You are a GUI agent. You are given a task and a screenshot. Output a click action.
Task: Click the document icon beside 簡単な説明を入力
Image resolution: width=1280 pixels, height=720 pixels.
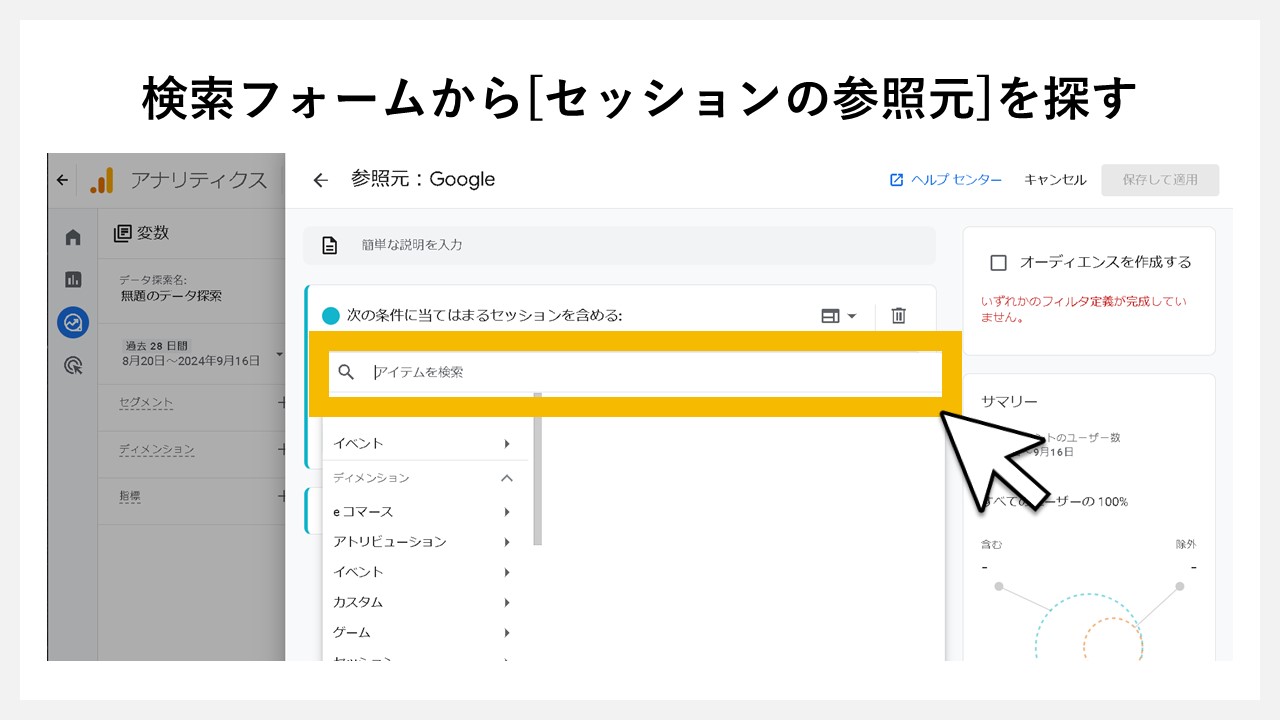coord(330,244)
